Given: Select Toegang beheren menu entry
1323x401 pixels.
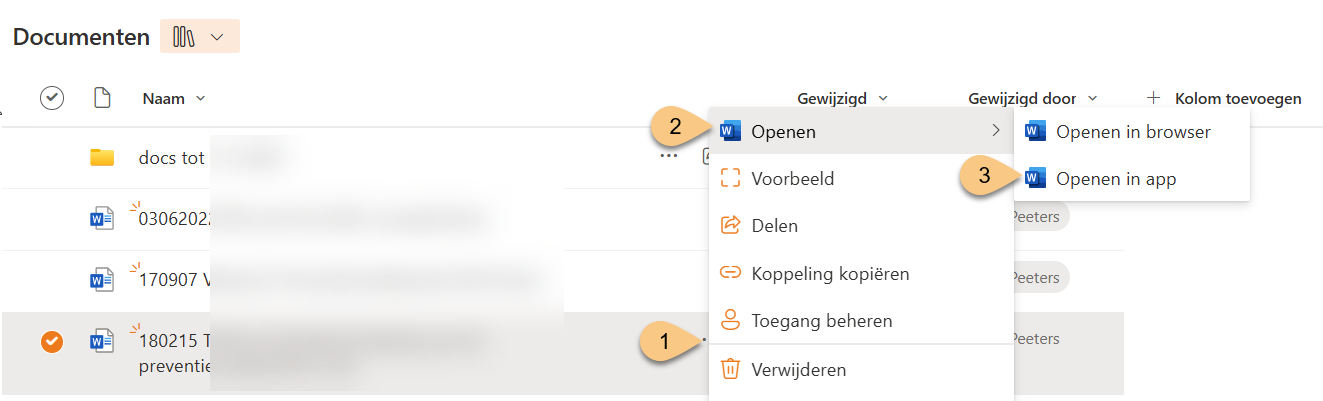Looking at the screenshot, I should pyautogui.click(x=821, y=321).
